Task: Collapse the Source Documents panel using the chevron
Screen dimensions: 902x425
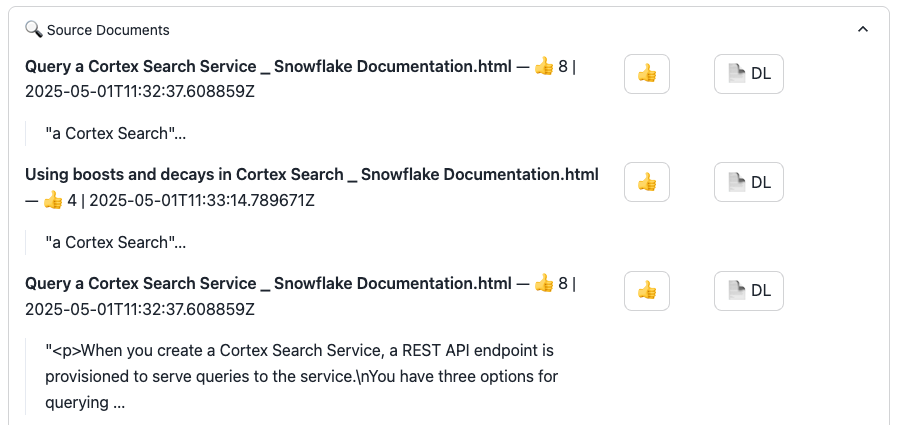Action: pos(862,29)
